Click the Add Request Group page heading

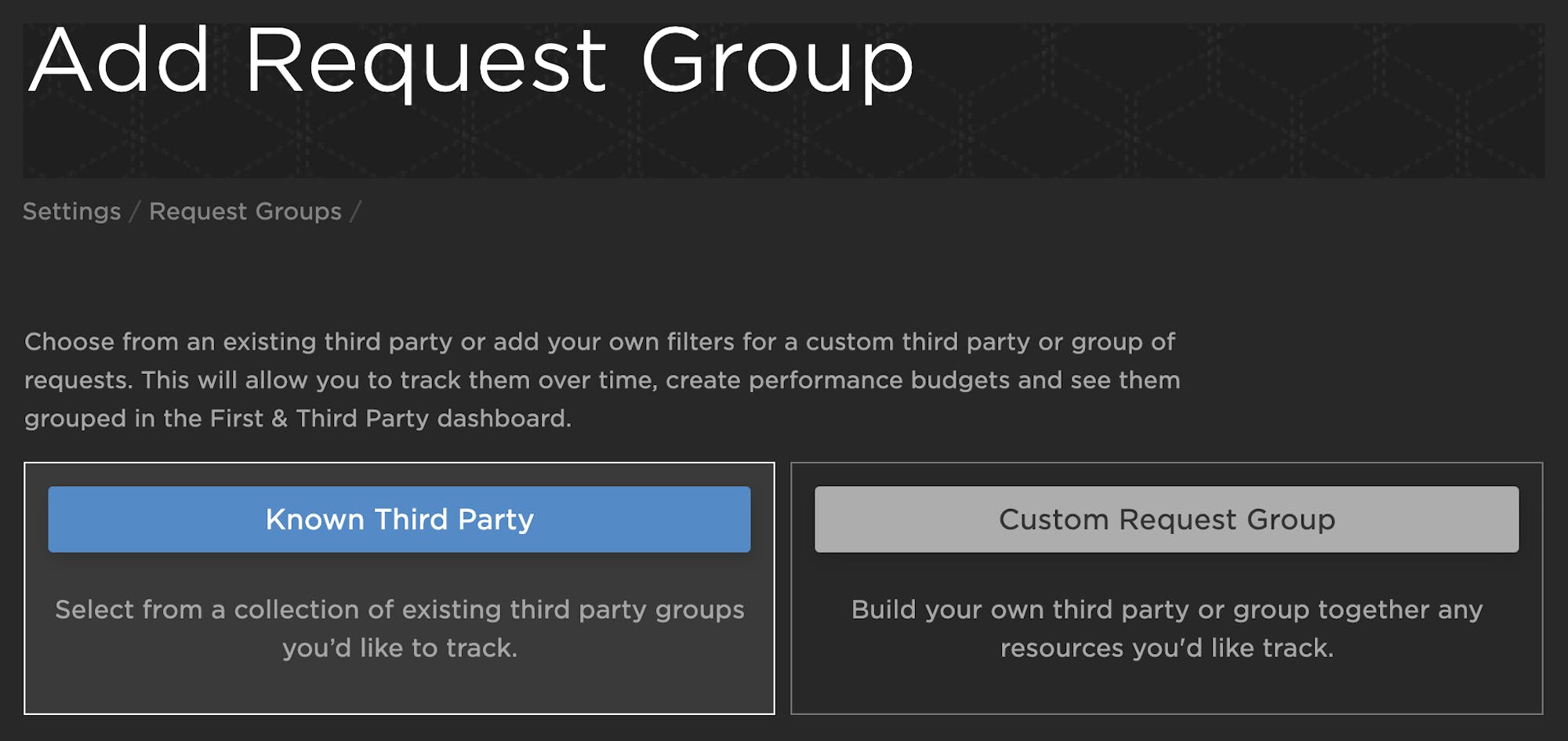[470, 61]
